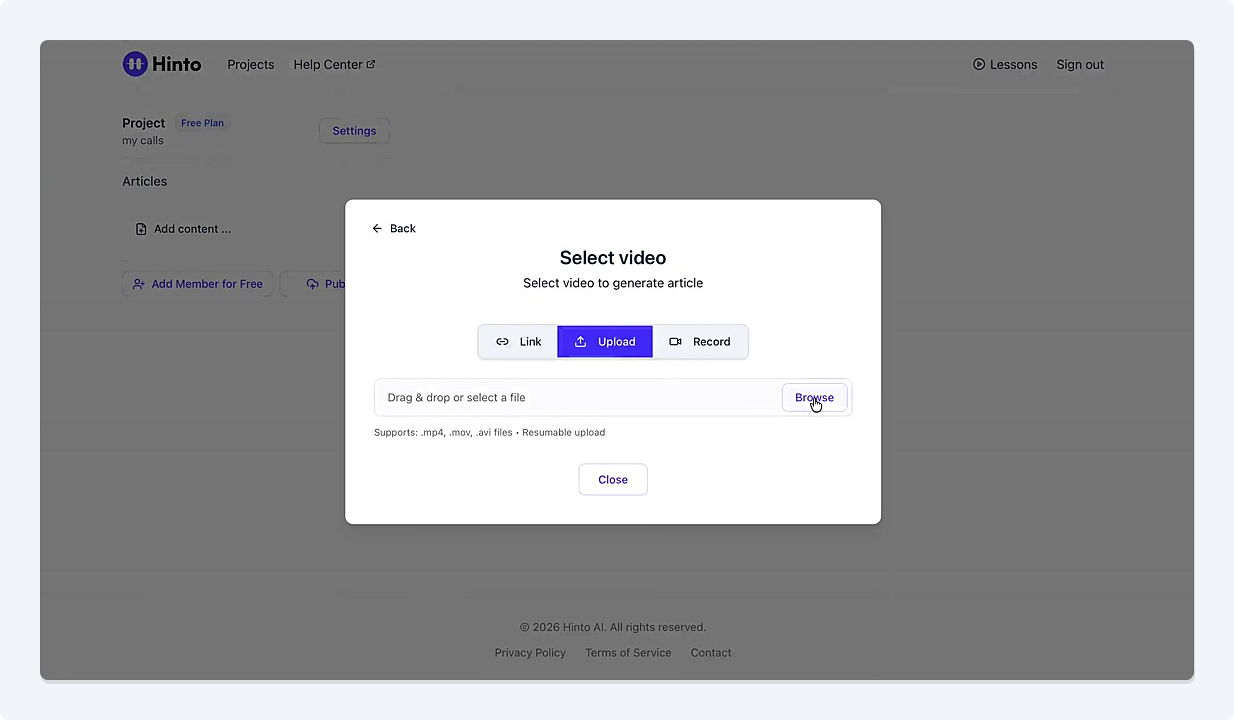
Task: Click the back arrow icon in dialog
Action: tap(377, 229)
